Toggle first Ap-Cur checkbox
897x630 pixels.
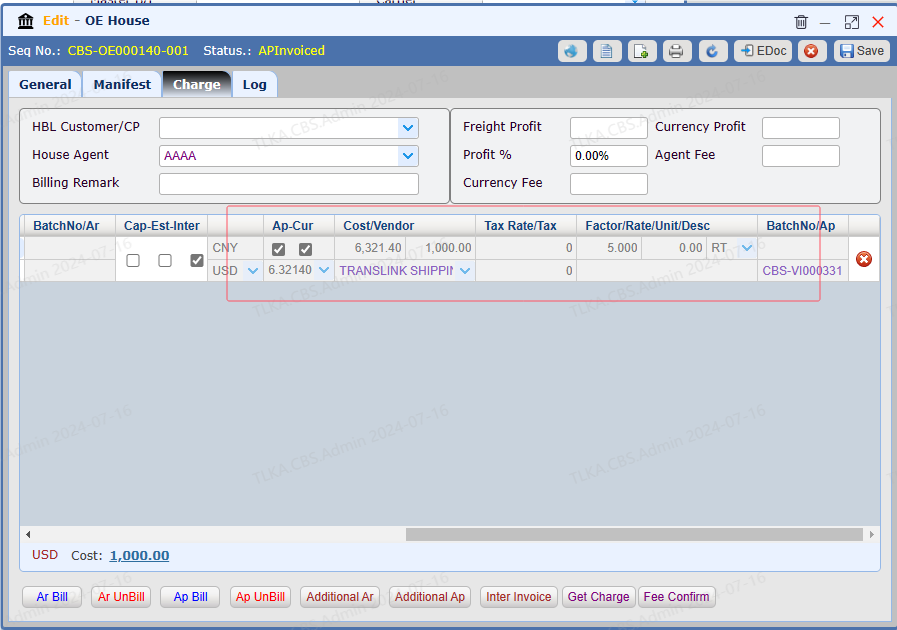(279, 249)
